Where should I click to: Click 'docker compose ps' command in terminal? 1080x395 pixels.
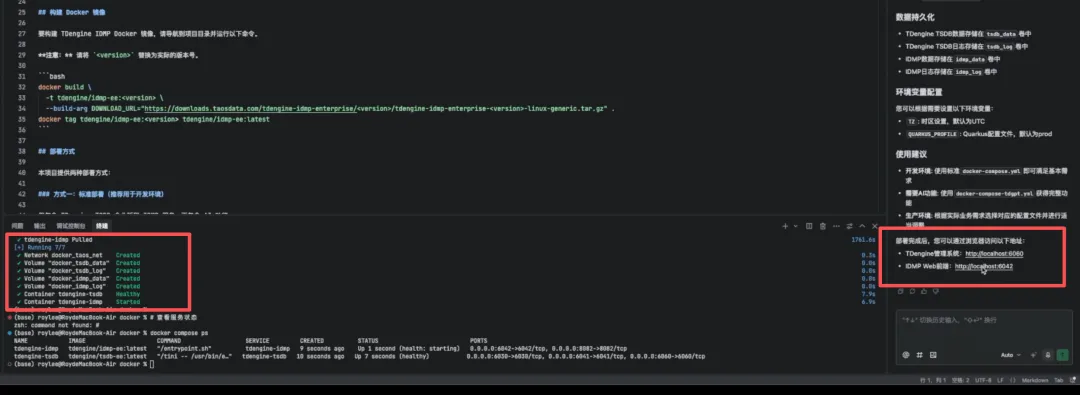(178, 332)
